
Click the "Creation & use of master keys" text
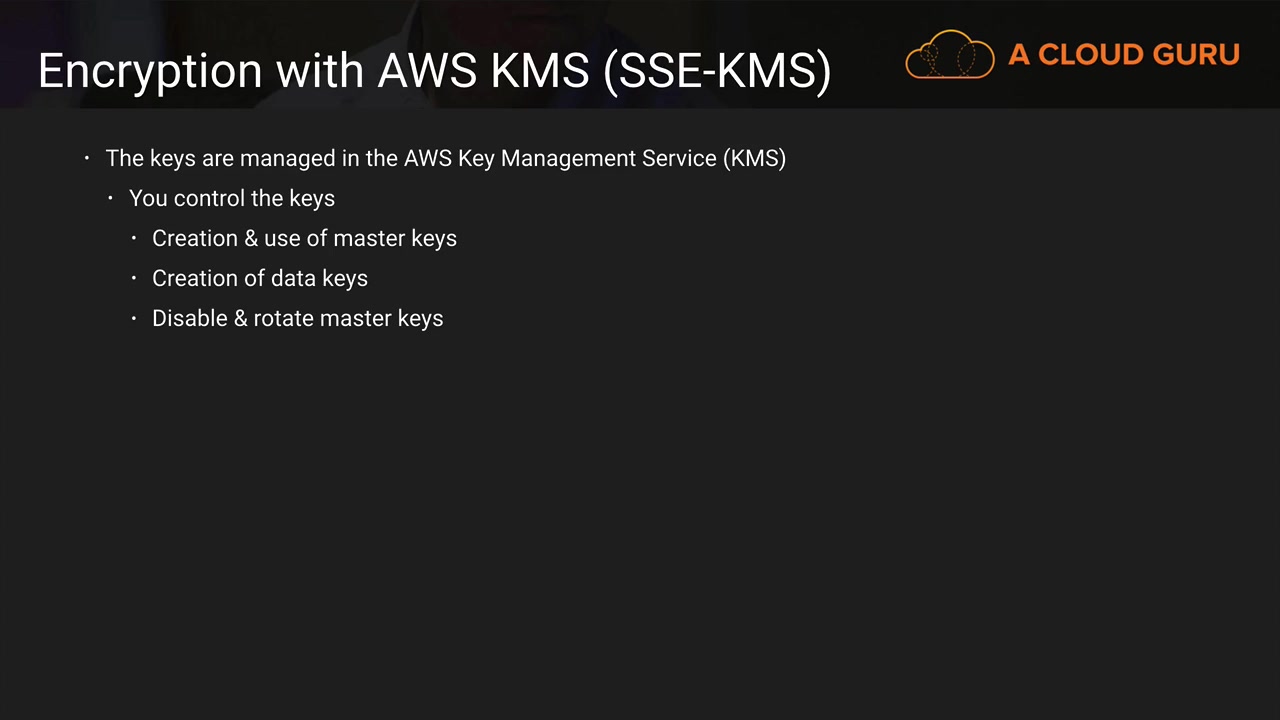[304, 238]
